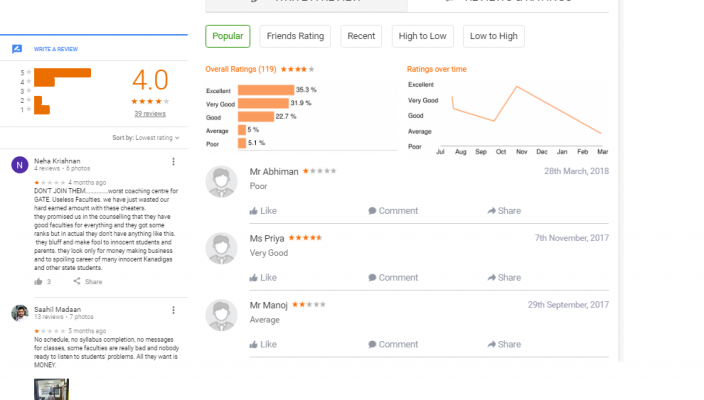
Task: Click Saahil Madaan's profile photo
Action: coord(20,313)
